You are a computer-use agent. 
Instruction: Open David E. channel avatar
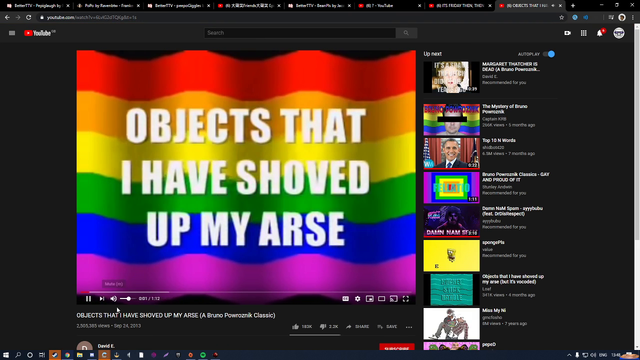click(x=84, y=346)
